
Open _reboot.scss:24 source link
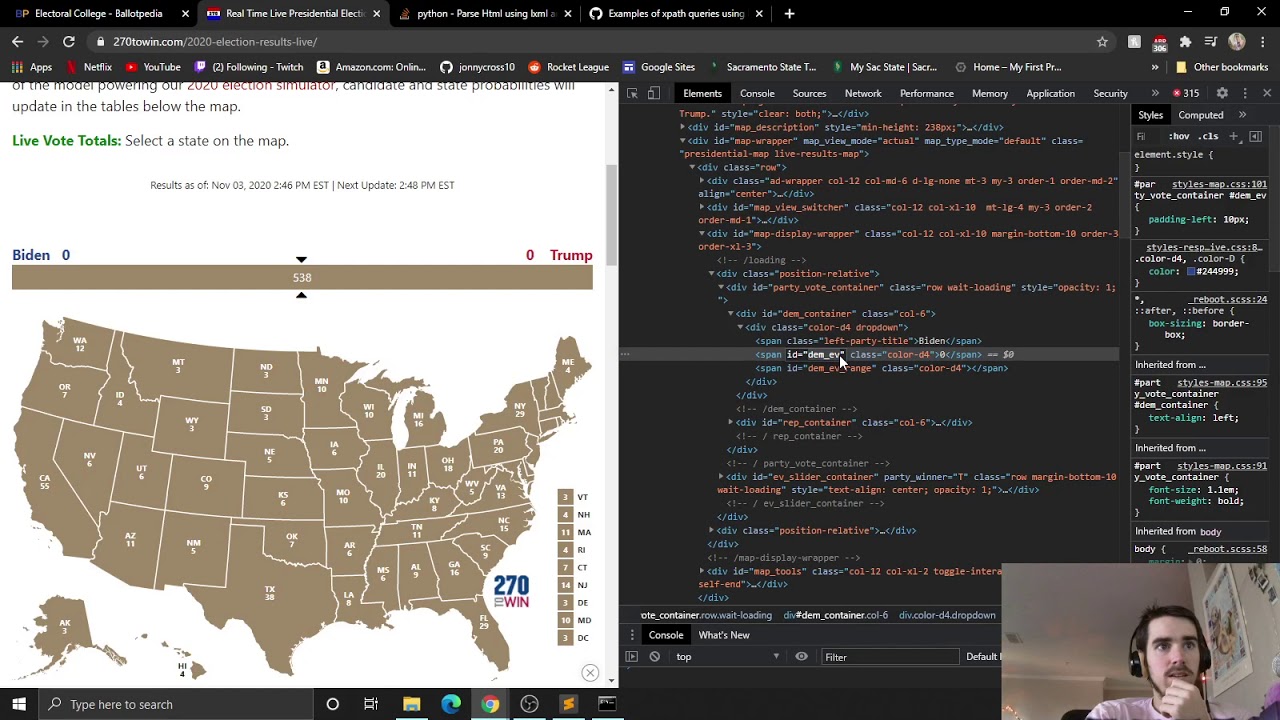coord(1228,299)
